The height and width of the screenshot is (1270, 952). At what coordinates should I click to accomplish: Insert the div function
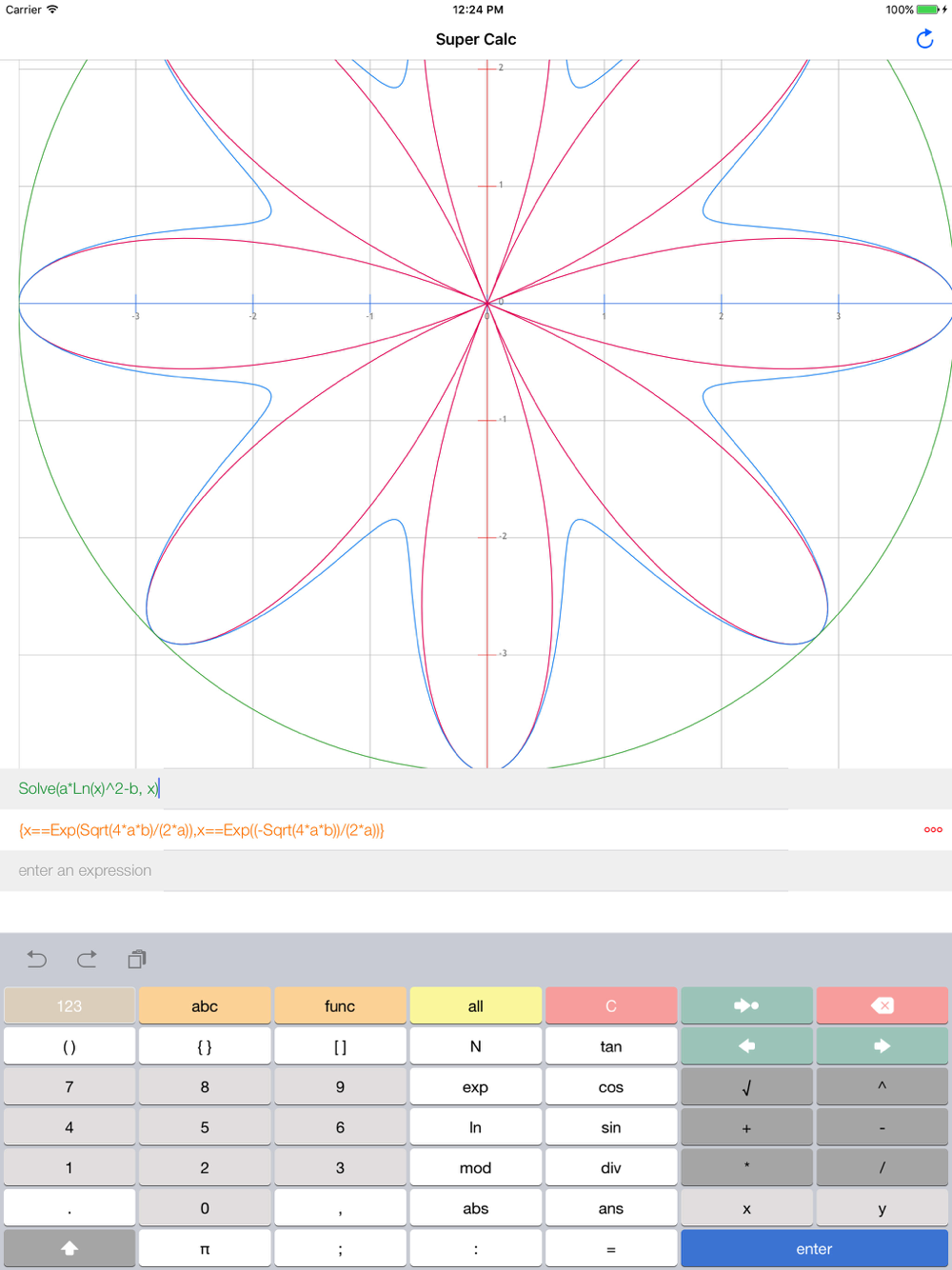[611, 1167]
